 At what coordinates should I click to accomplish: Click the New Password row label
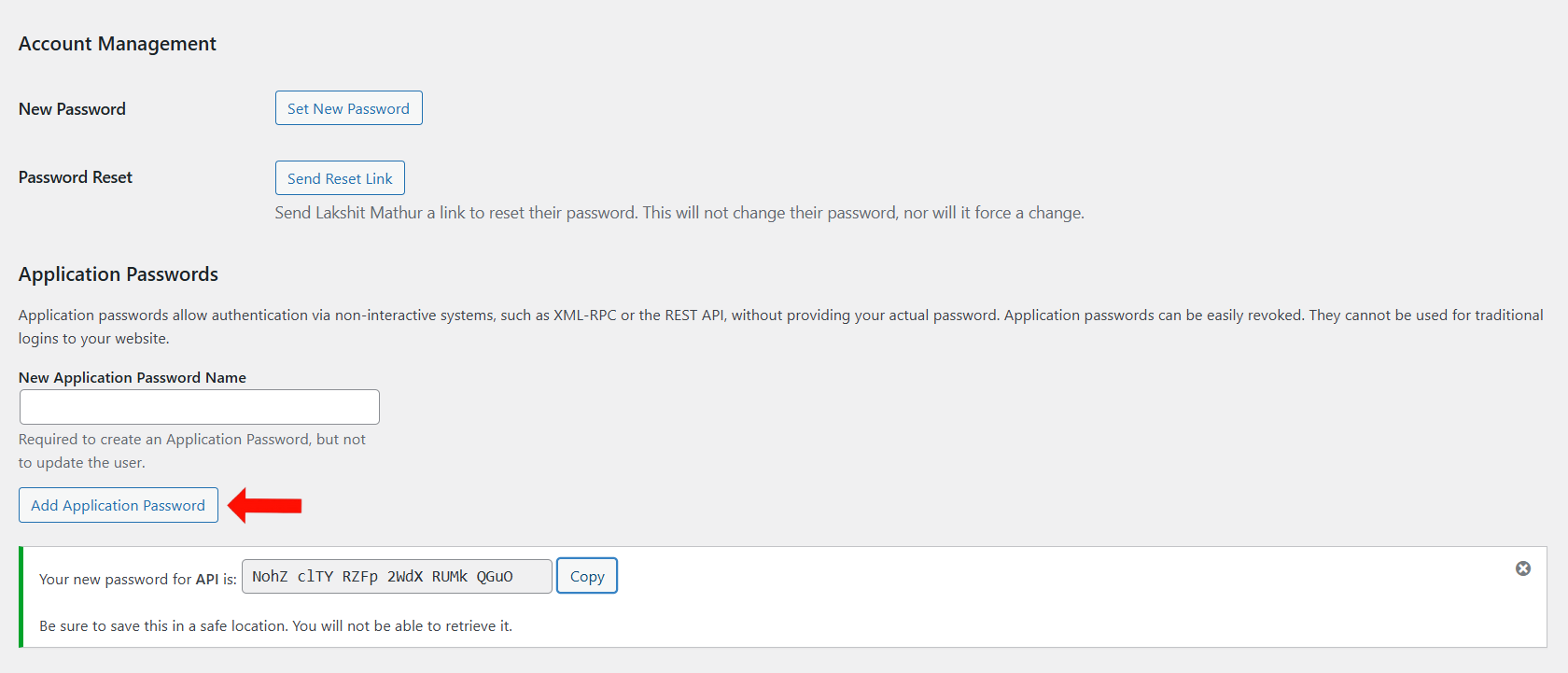72,109
